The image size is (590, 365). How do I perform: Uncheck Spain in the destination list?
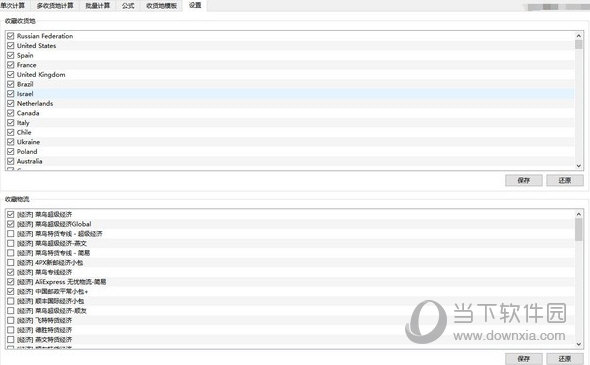click(11, 55)
